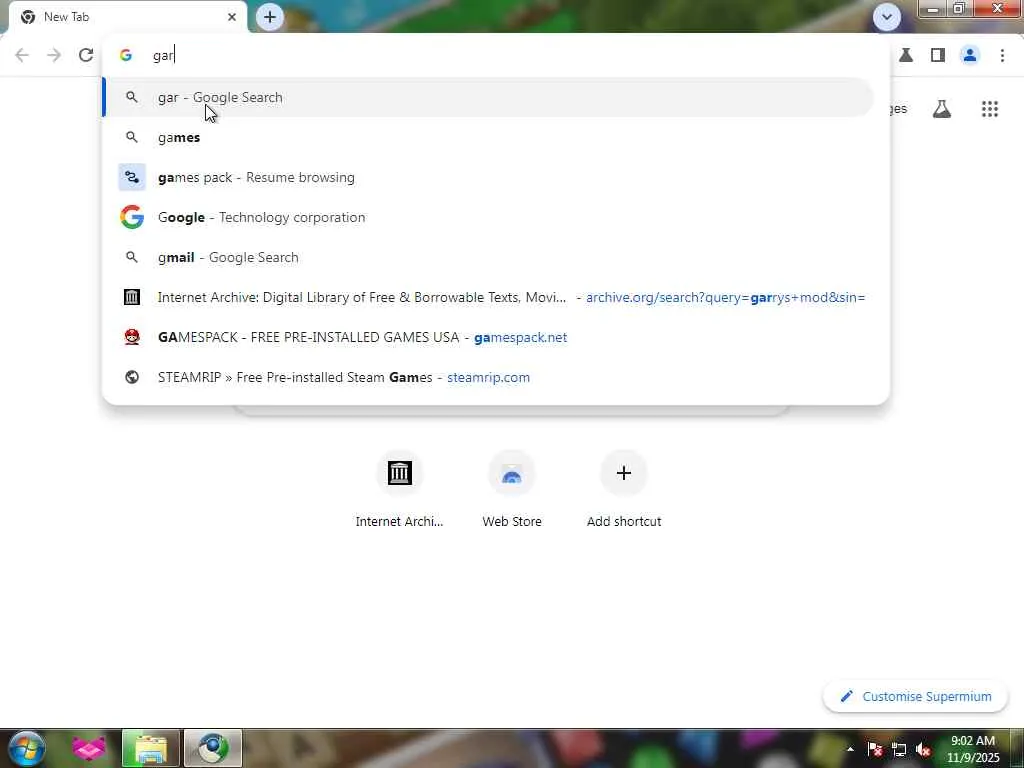Click the forward navigation arrow
This screenshot has height=768, width=1024.
coord(54,56)
